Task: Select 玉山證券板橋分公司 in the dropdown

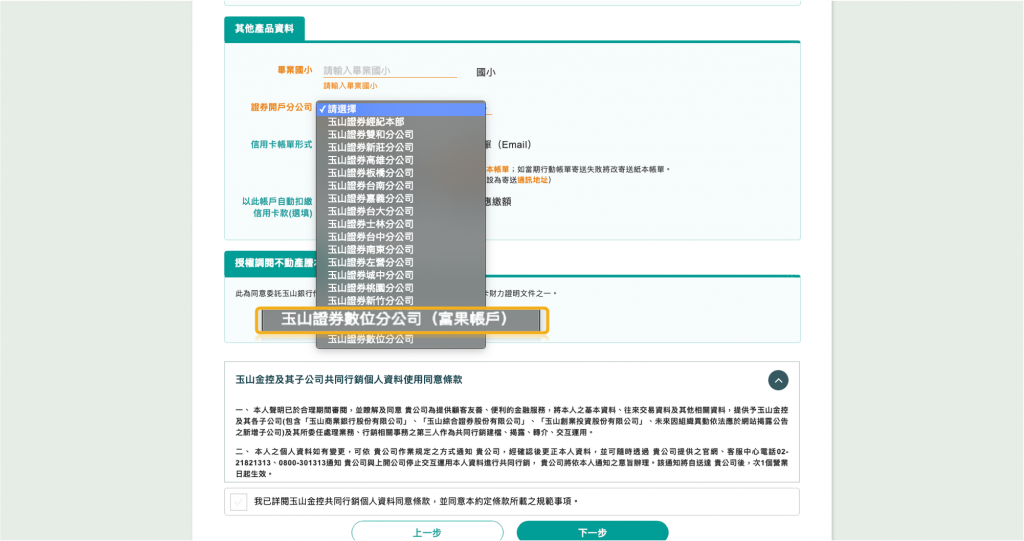Action: click(401, 173)
